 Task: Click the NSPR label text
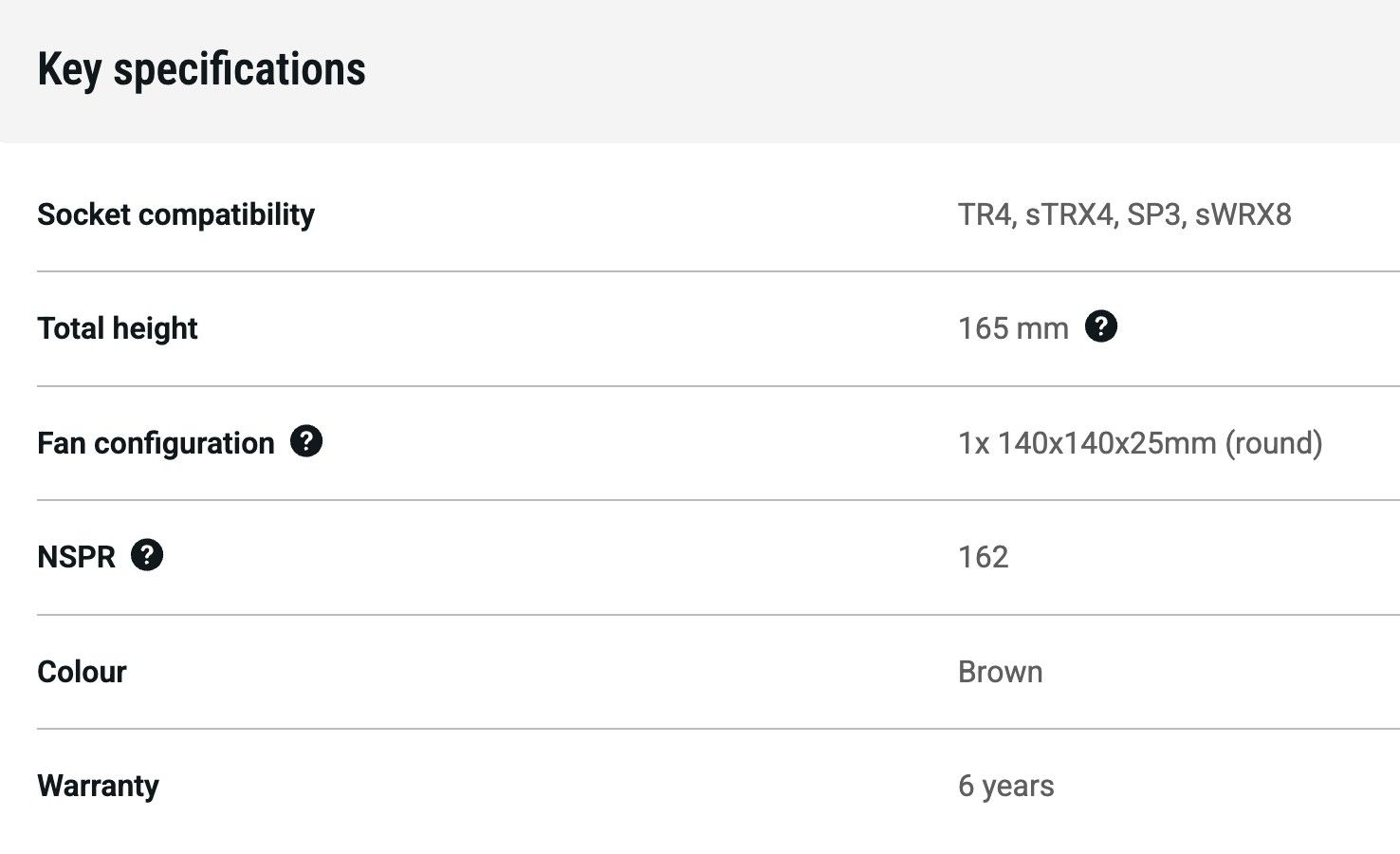click(x=76, y=557)
